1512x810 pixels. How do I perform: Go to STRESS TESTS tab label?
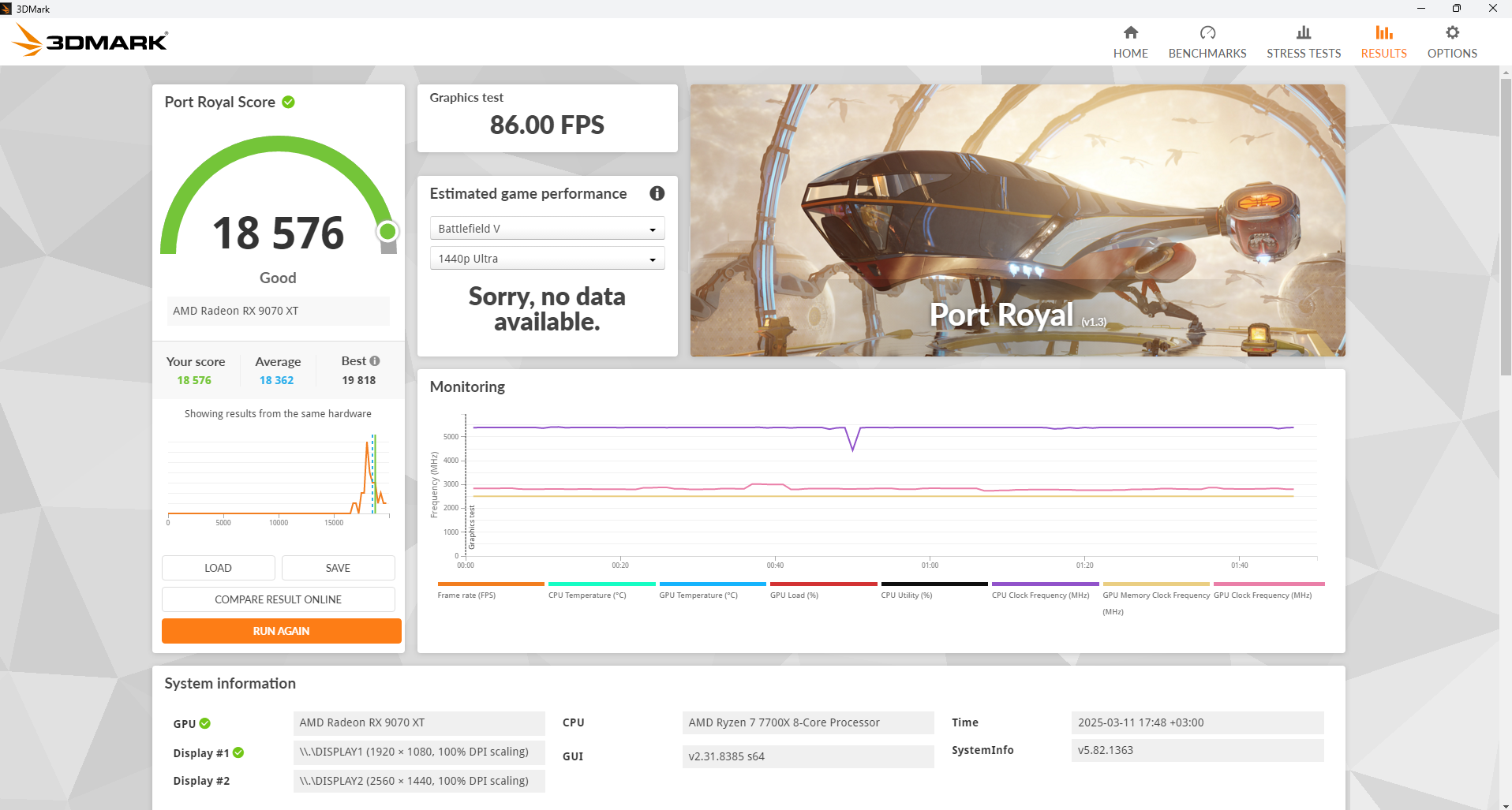(x=1304, y=54)
